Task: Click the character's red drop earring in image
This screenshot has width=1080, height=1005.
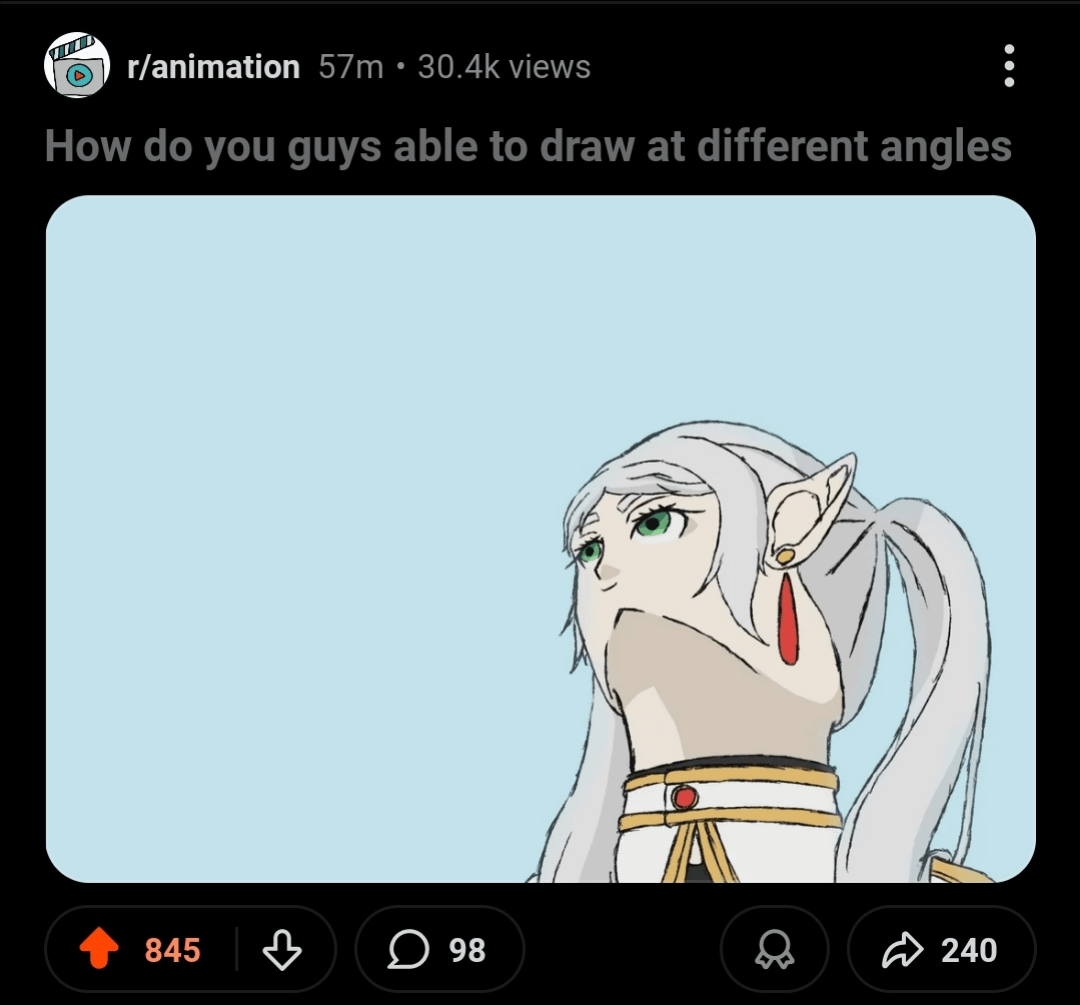Action: pos(787,619)
